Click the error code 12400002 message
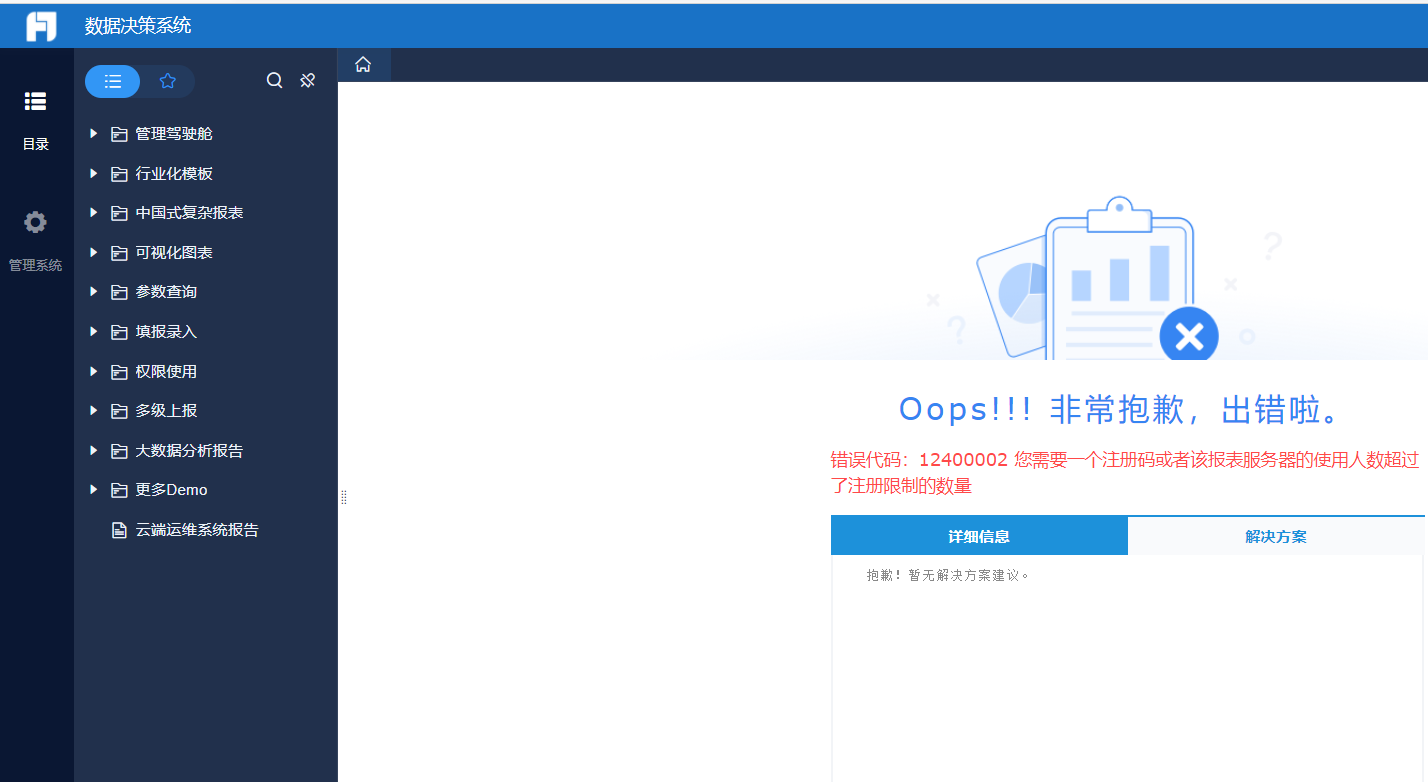The width and height of the screenshot is (1428, 782). tap(1125, 473)
